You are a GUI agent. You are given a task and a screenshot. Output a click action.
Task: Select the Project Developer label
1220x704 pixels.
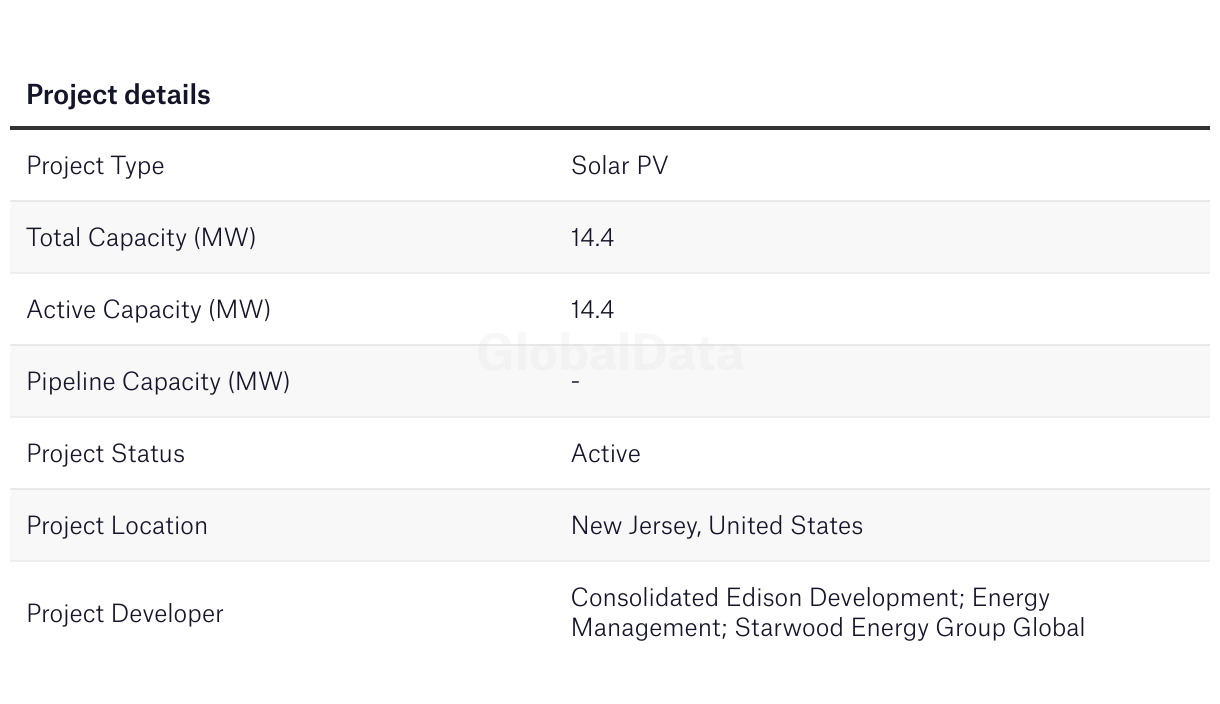point(125,614)
